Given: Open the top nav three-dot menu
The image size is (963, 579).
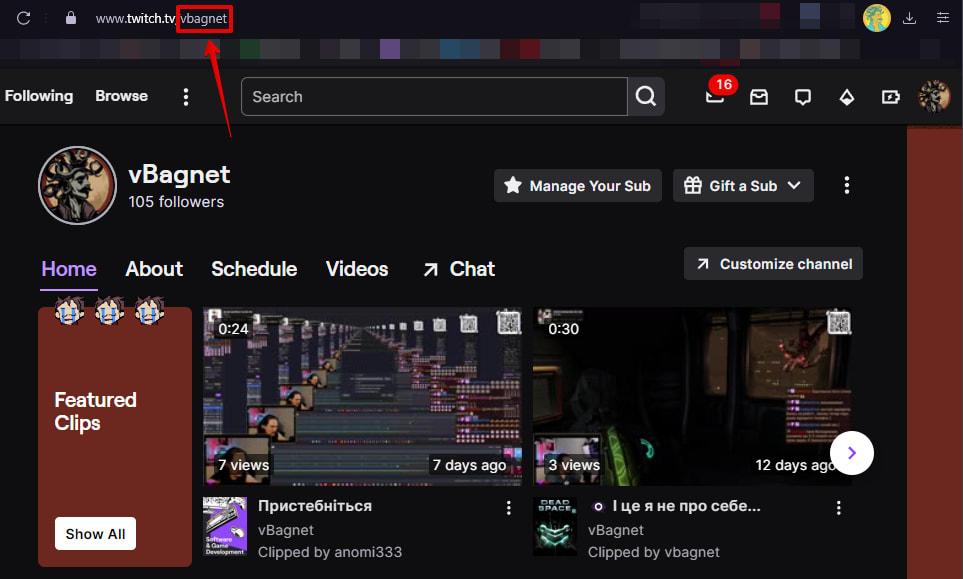Looking at the screenshot, I should [x=185, y=96].
